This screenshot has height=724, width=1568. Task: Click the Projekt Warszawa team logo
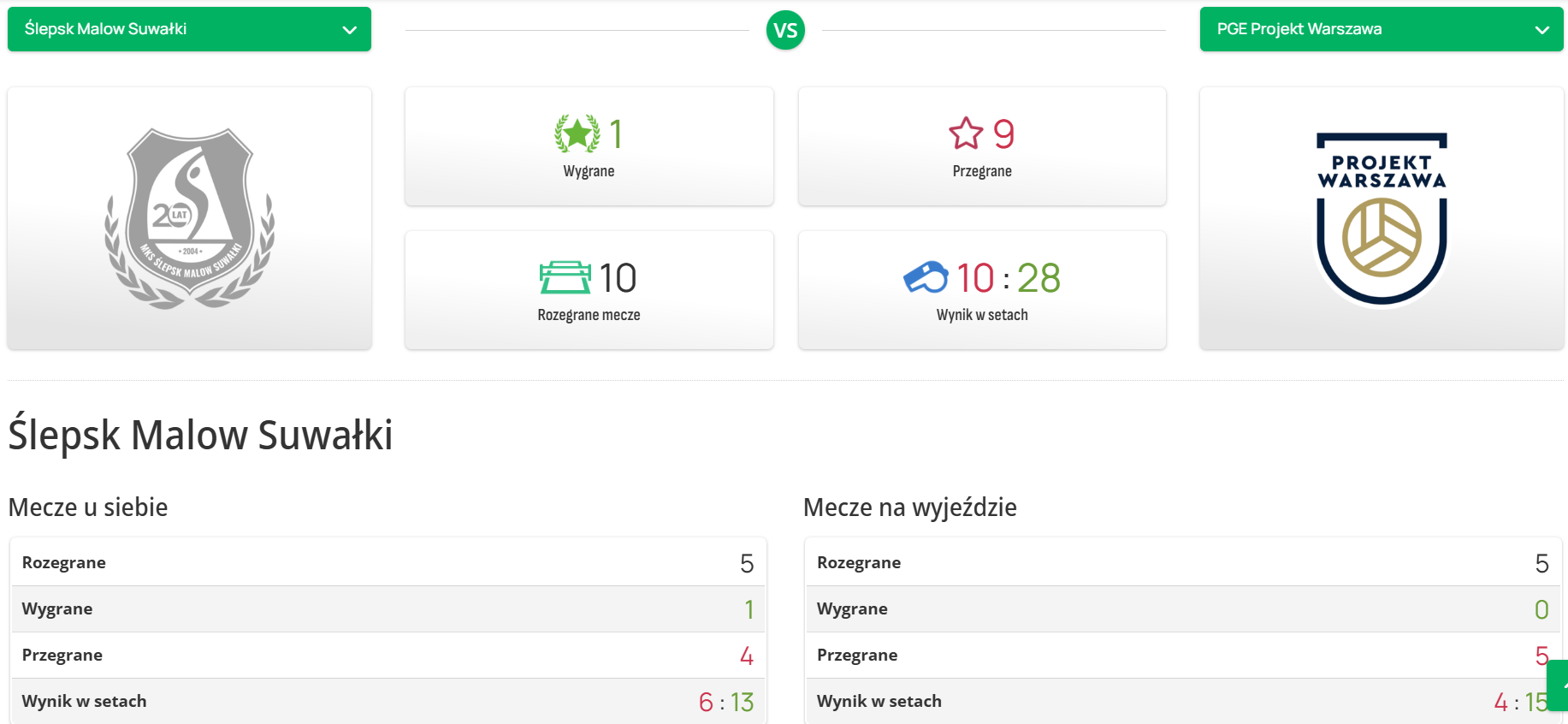point(1381,218)
